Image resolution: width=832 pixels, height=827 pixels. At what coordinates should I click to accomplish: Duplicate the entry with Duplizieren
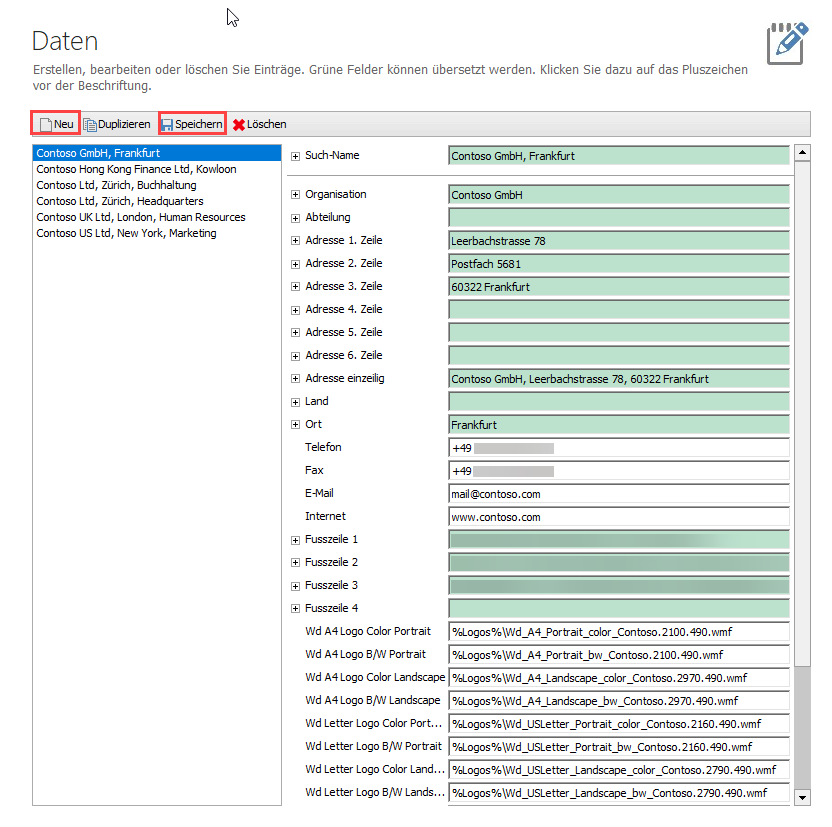pos(117,124)
